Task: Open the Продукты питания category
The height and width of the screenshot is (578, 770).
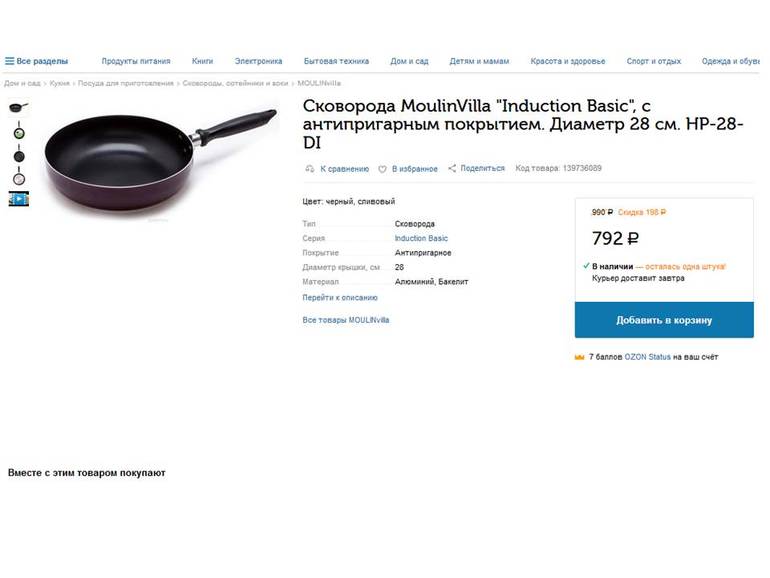Action: [x=136, y=61]
